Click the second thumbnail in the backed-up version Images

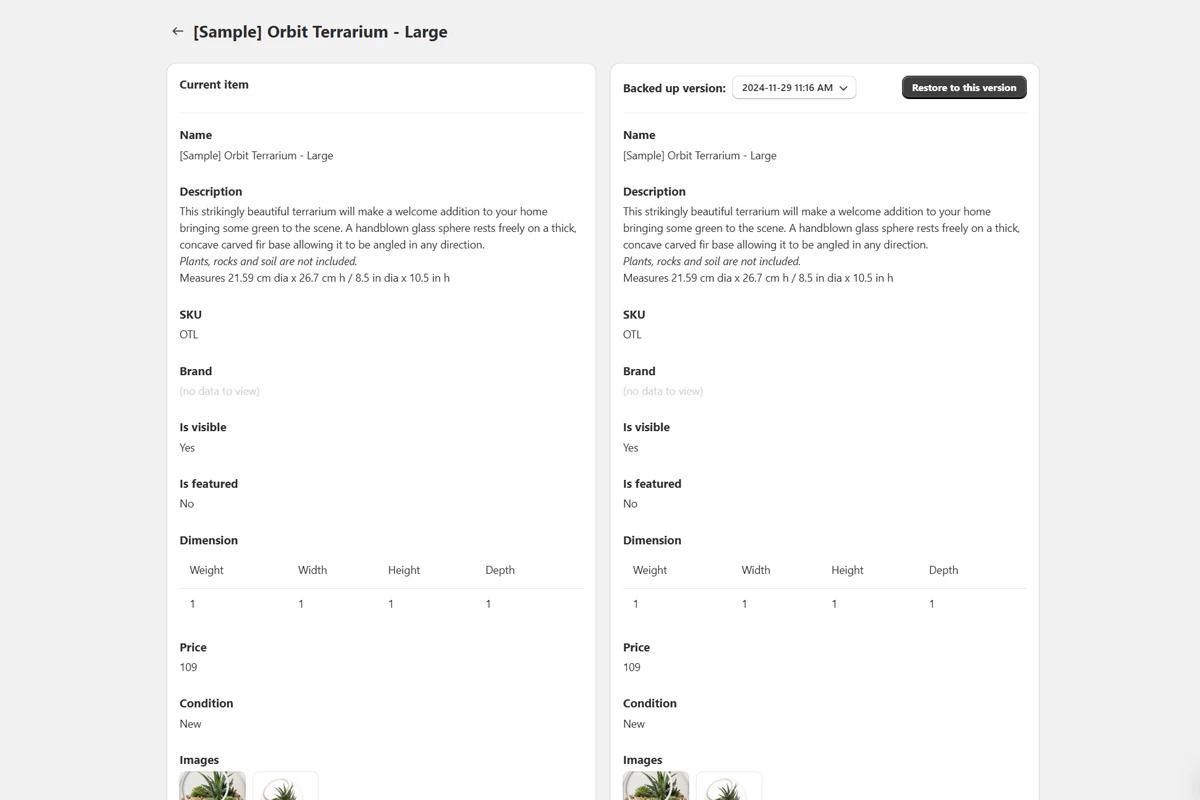(x=729, y=787)
